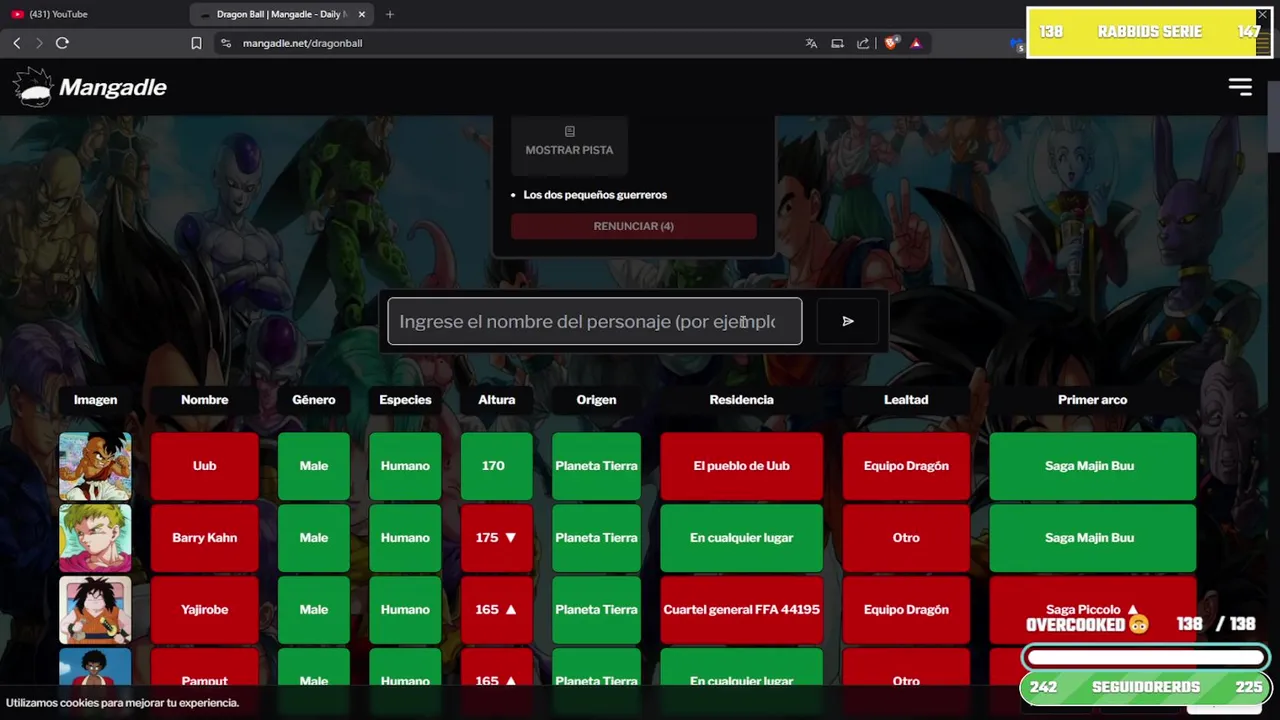Click the translate page icon
This screenshot has height=720, width=1280.
click(x=811, y=43)
